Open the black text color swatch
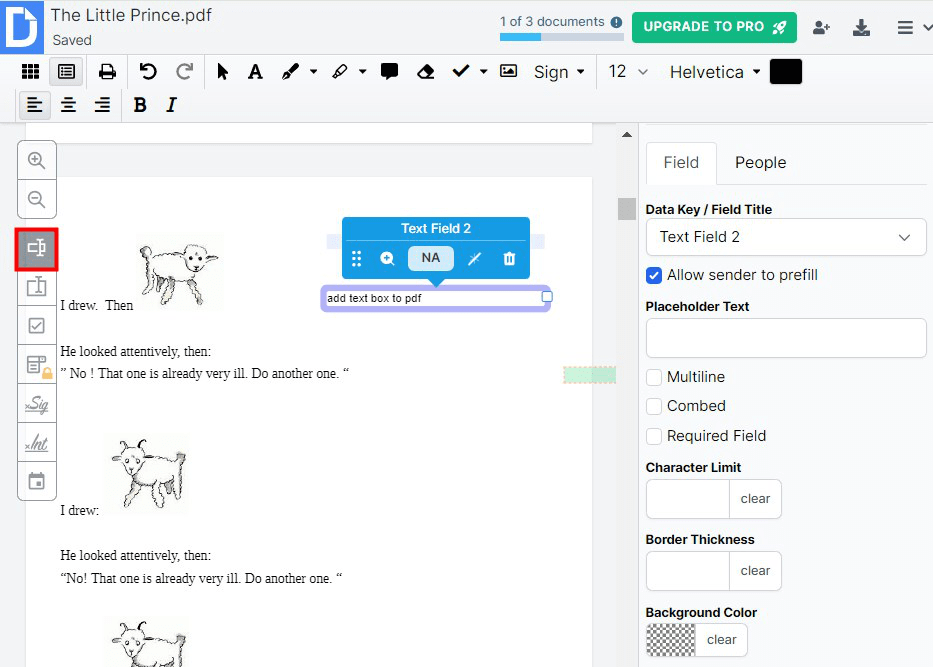 tap(785, 71)
